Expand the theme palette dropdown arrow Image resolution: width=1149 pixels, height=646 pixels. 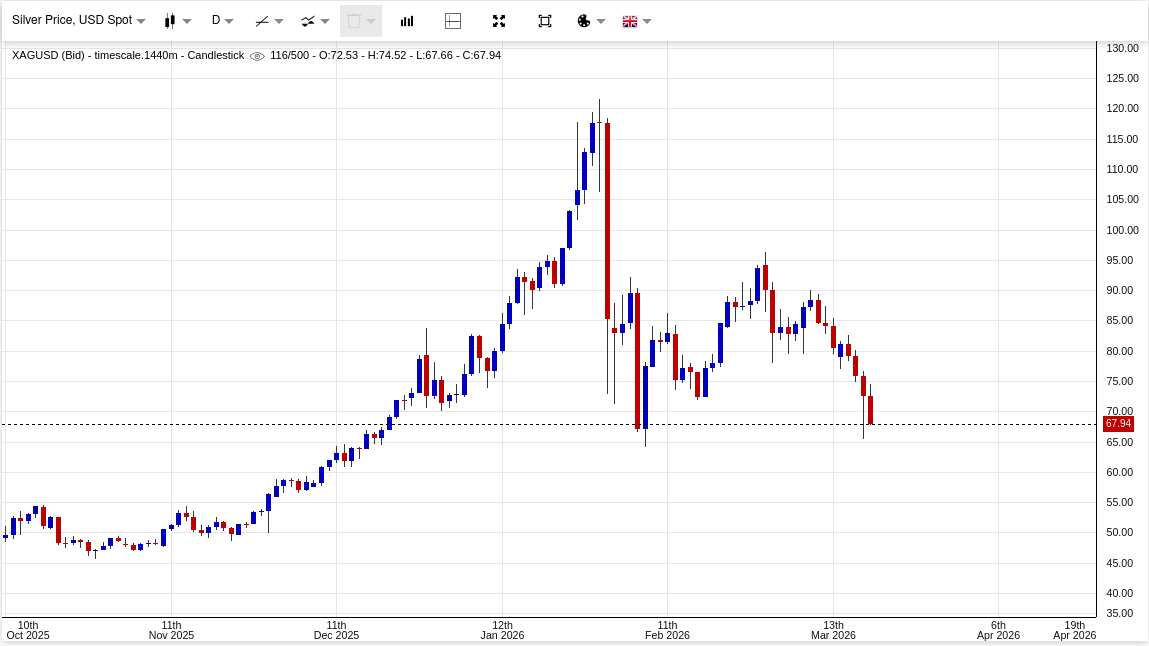[601, 21]
